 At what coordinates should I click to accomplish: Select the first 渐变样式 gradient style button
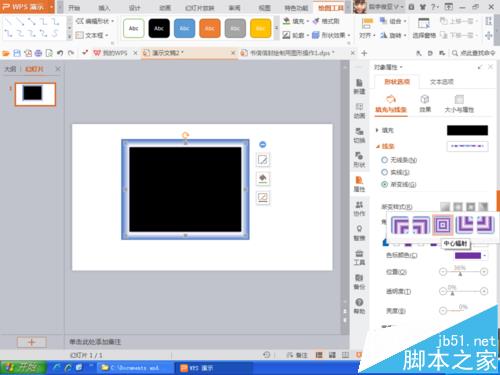click(x=445, y=207)
